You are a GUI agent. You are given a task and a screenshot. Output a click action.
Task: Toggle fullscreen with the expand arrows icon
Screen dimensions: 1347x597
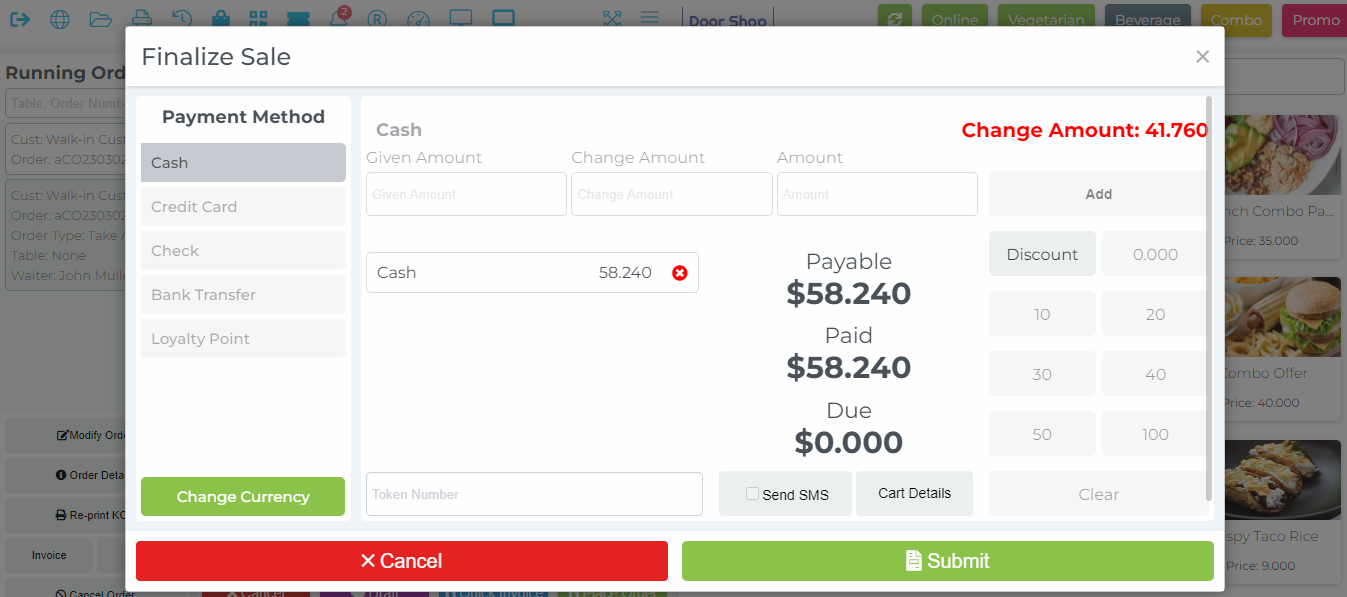612,18
